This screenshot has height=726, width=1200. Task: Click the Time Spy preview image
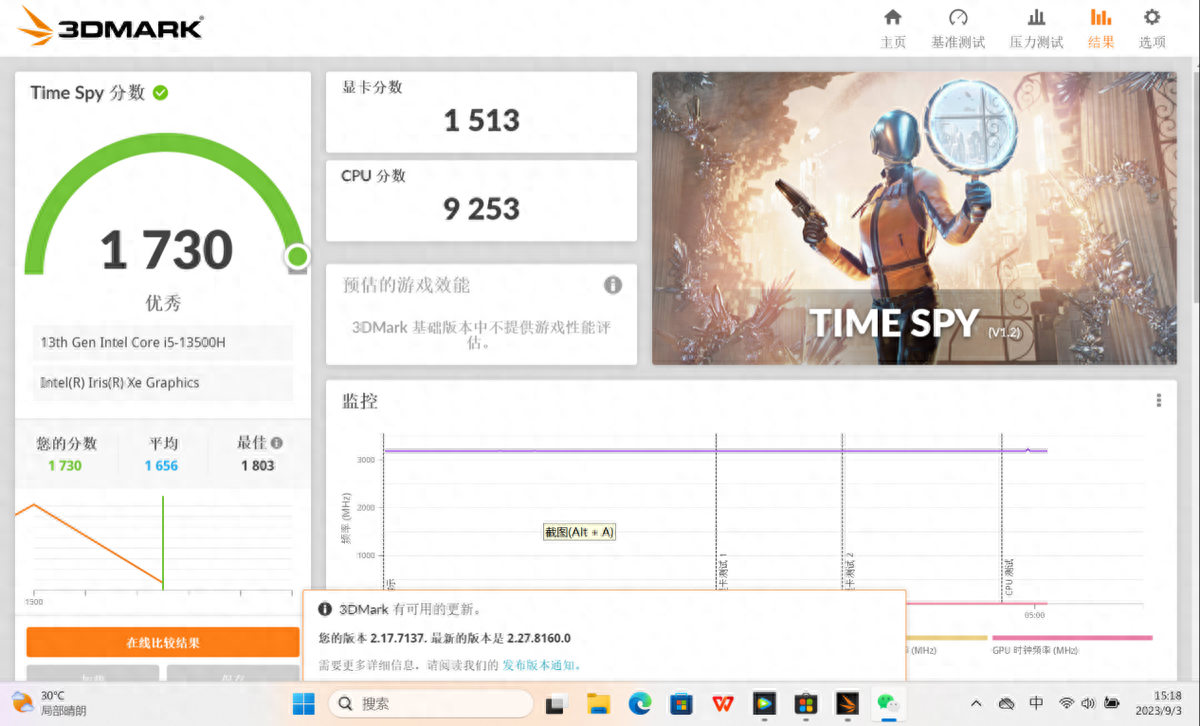click(914, 218)
